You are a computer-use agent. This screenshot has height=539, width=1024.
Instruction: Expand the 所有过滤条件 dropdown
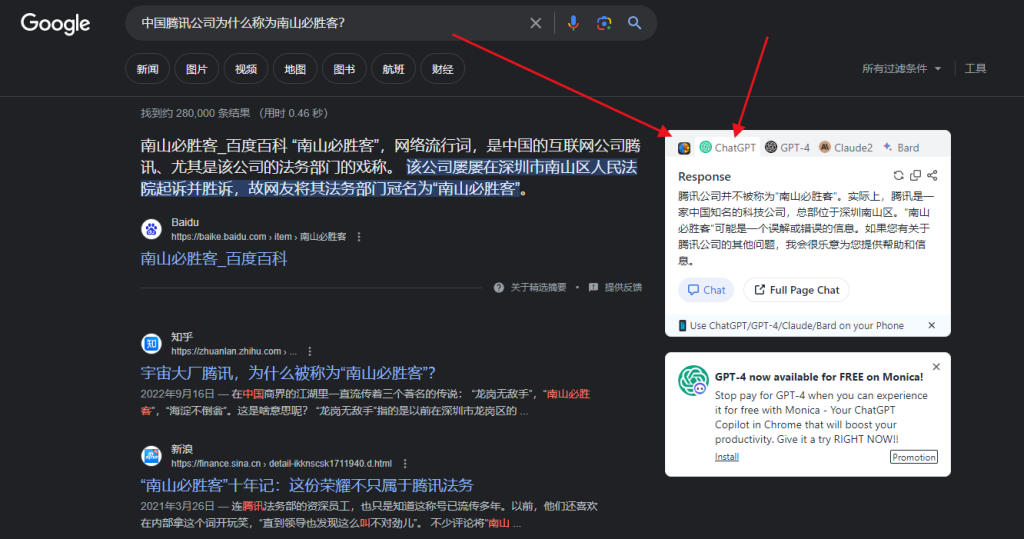point(901,69)
